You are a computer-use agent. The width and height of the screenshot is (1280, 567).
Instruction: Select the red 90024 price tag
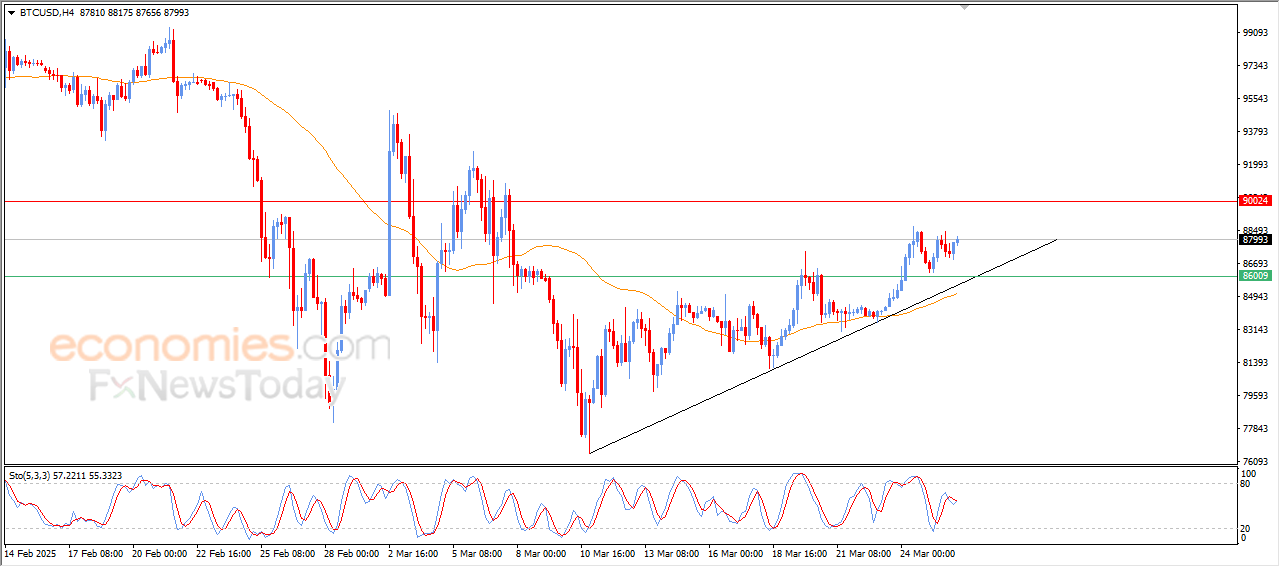[1254, 201]
